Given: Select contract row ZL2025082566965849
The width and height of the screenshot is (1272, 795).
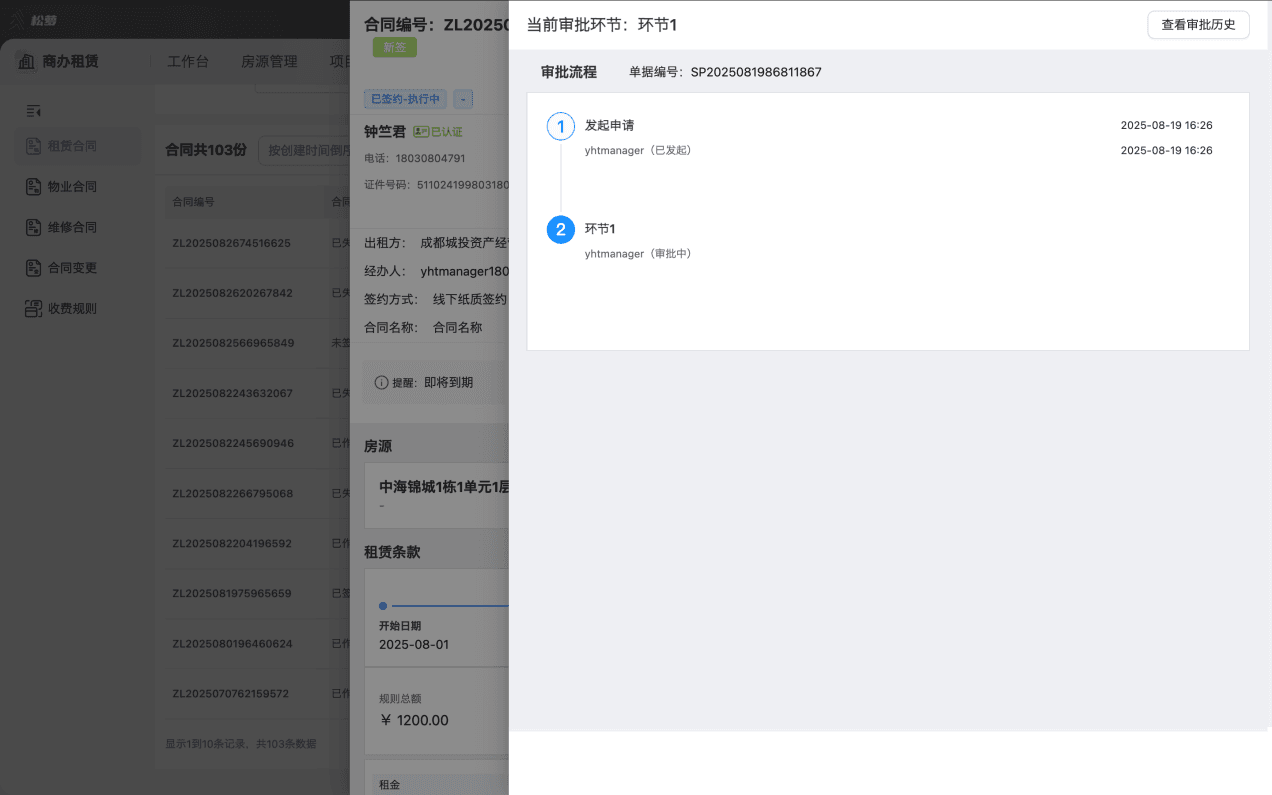Looking at the screenshot, I should (252, 343).
